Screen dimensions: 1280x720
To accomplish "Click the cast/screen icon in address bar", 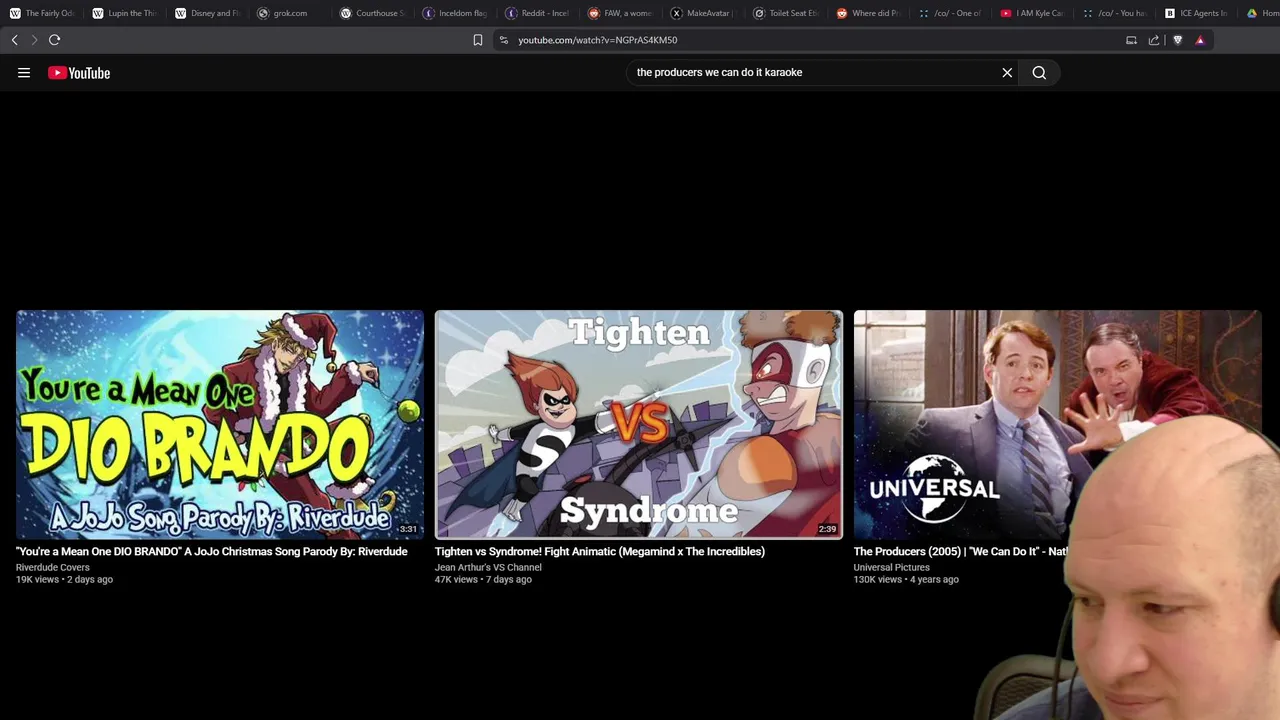I will 1131,40.
